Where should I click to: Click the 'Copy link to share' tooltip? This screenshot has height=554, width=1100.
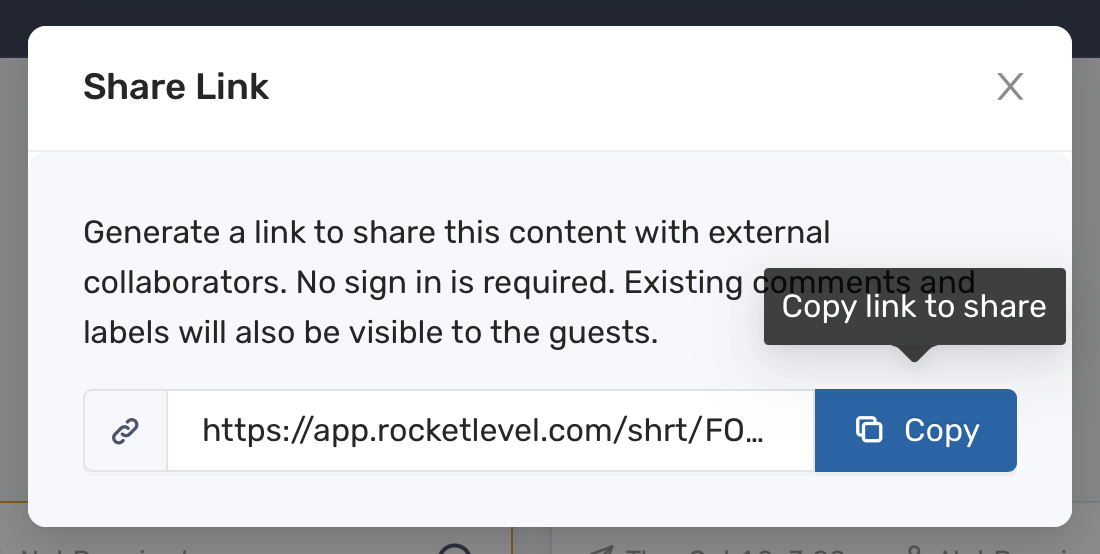click(x=914, y=306)
